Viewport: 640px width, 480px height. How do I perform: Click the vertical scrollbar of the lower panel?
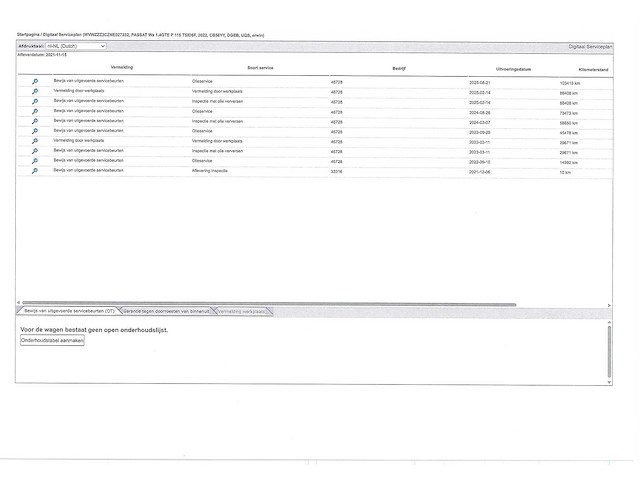(609, 350)
